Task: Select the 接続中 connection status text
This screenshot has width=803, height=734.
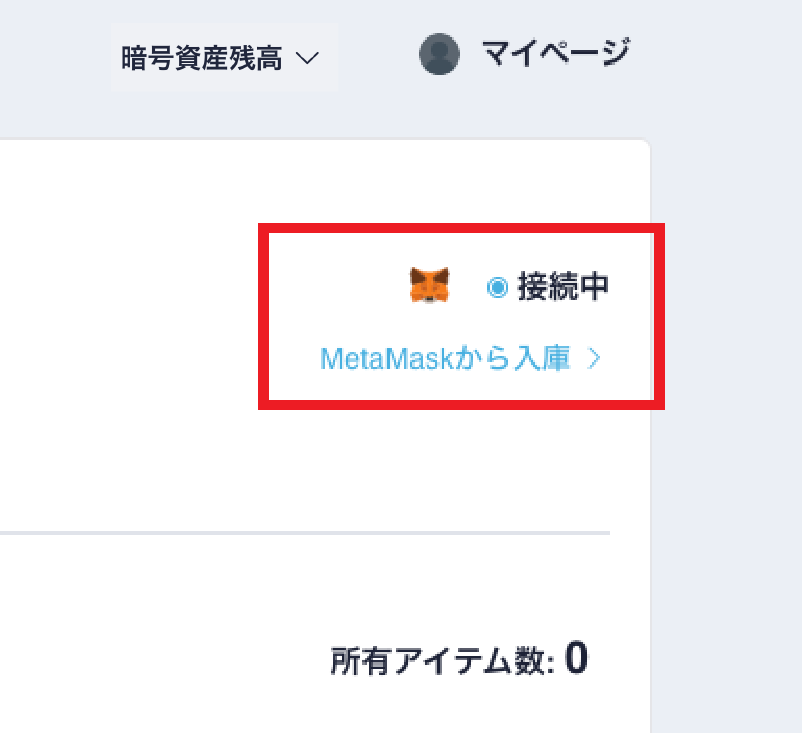Action: (563, 286)
